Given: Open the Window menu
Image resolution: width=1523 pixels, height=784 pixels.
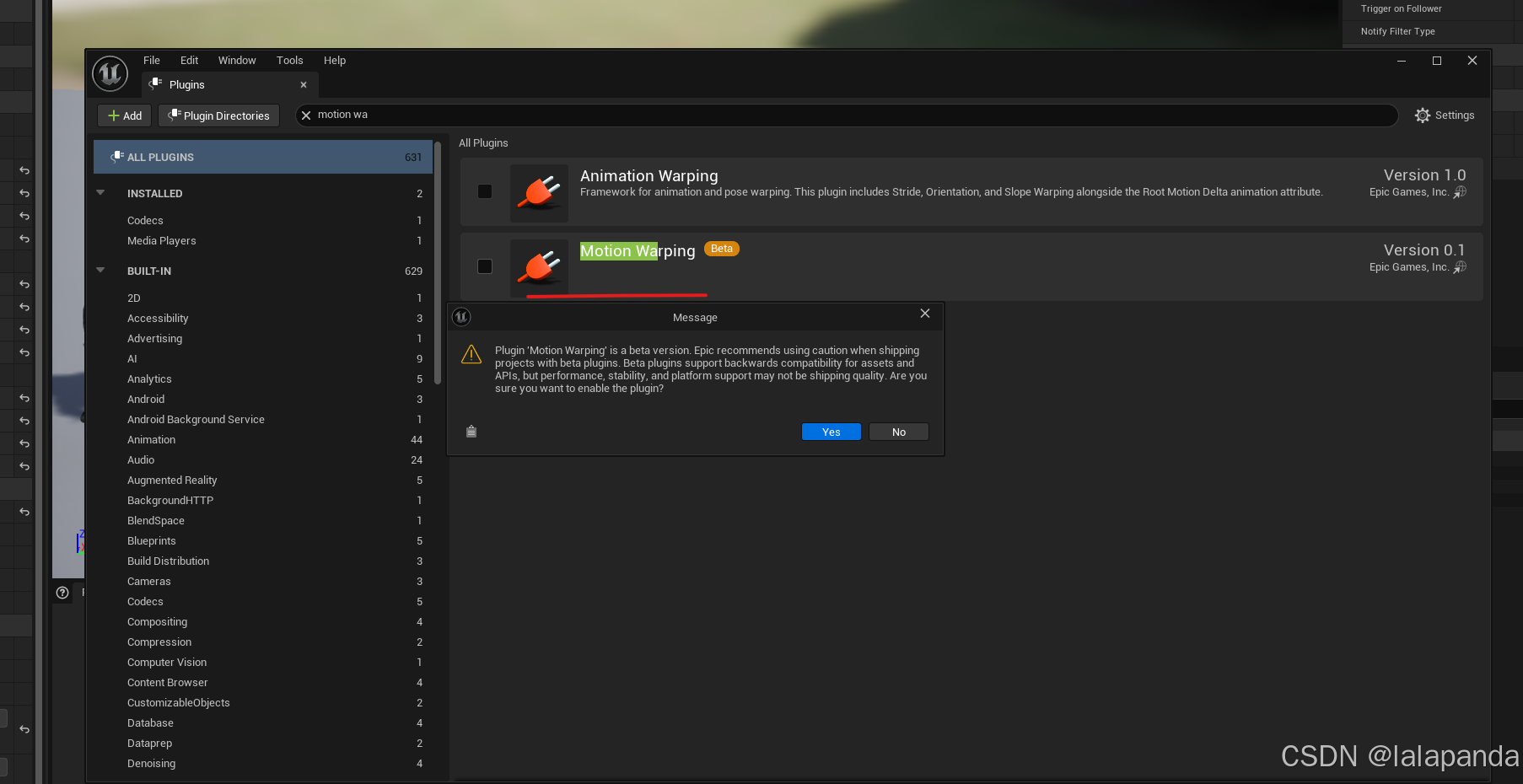Looking at the screenshot, I should click(x=237, y=61).
